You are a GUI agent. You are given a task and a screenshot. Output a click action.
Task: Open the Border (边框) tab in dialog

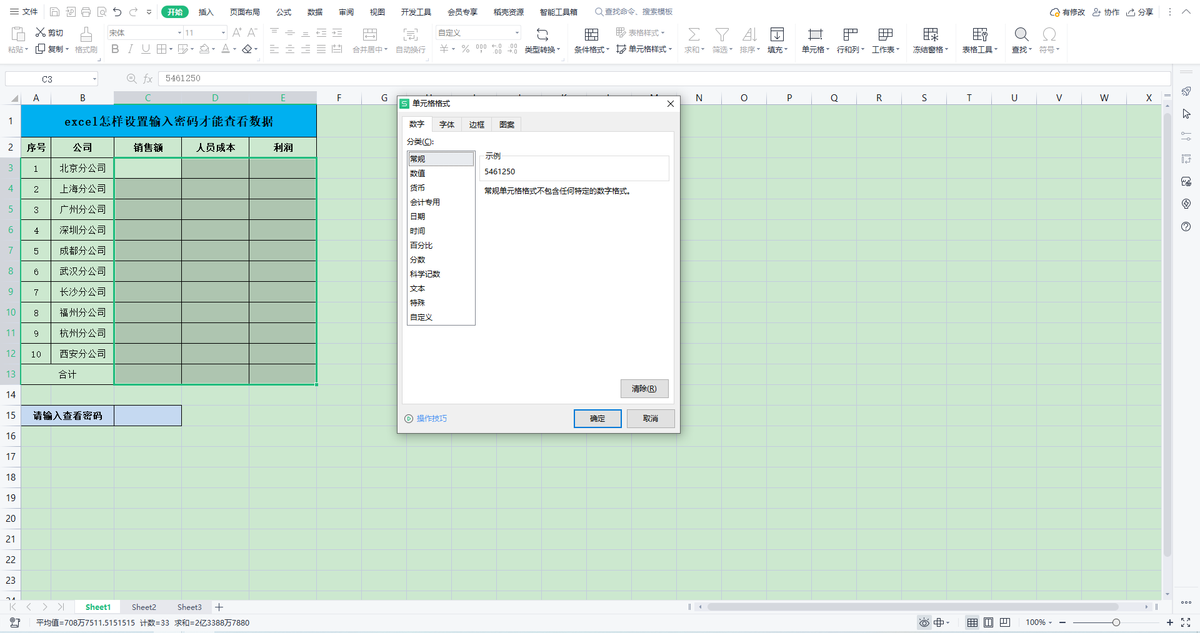click(477, 124)
